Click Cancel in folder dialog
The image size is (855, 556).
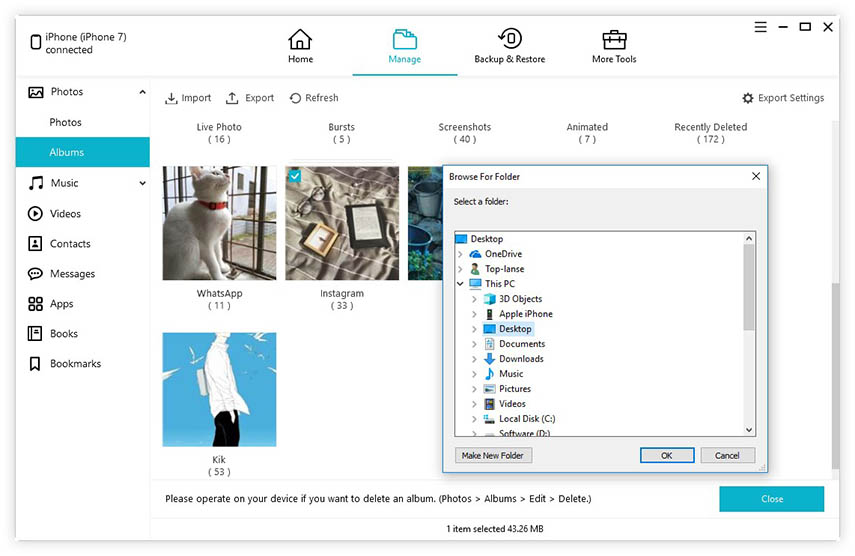[x=727, y=456]
